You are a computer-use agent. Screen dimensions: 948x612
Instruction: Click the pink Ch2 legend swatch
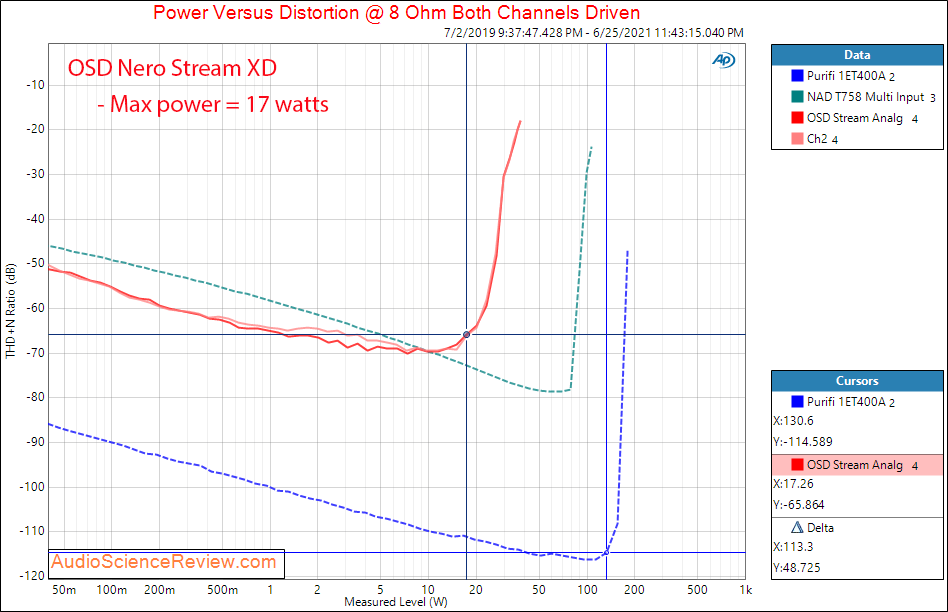[x=797, y=138]
